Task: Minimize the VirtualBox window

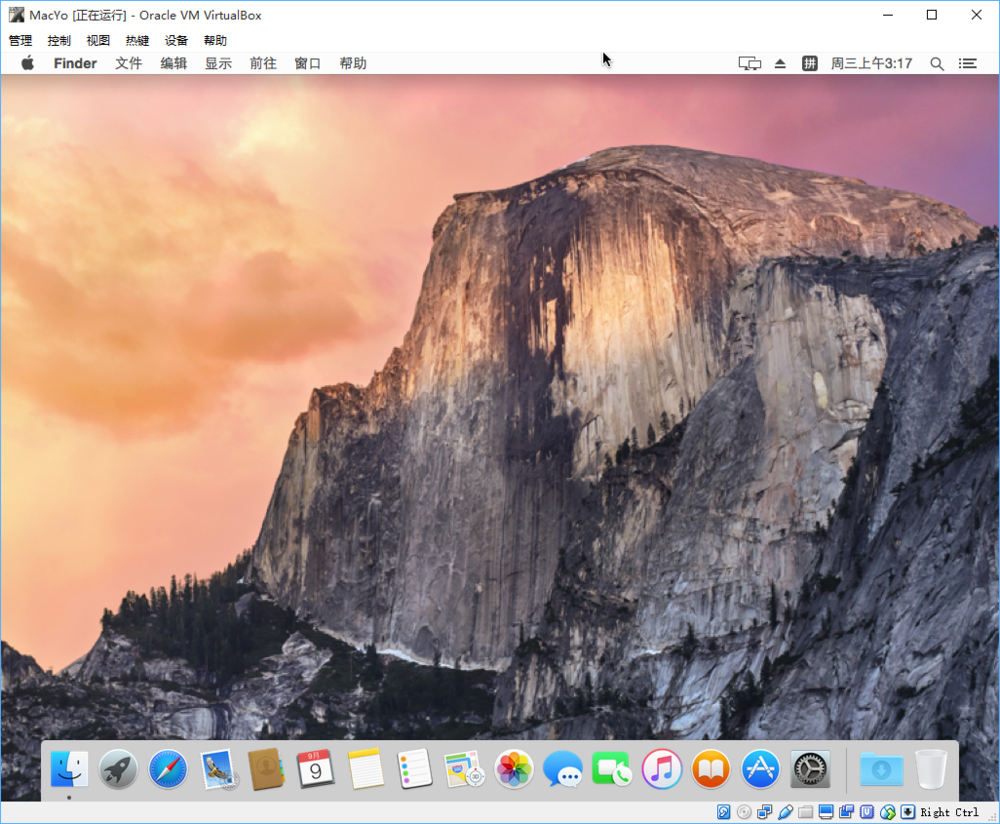Action: click(888, 15)
